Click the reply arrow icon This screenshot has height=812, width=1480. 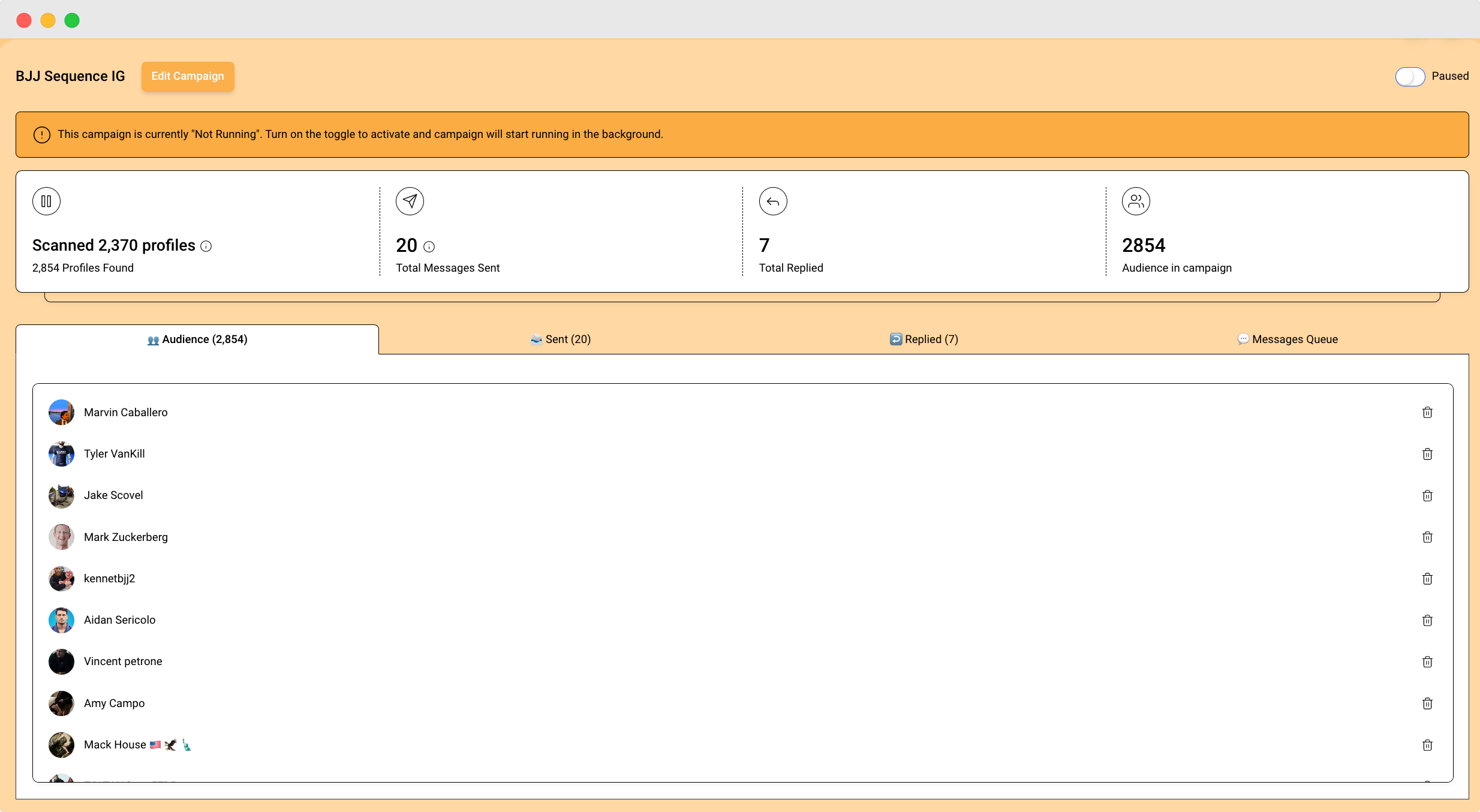(x=773, y=202)
